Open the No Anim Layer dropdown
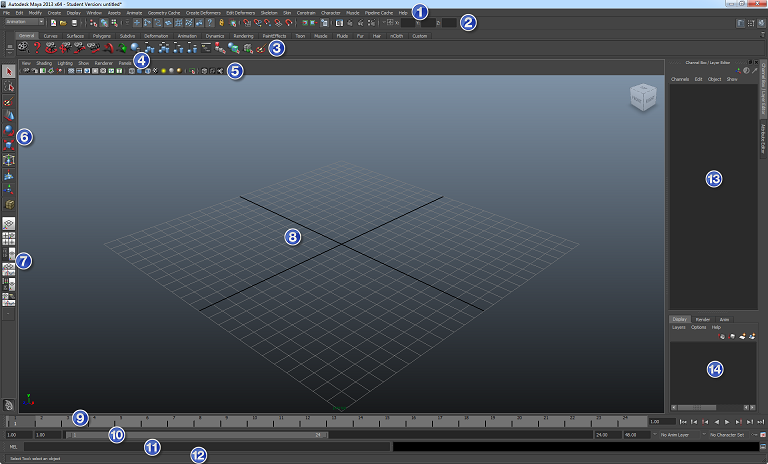 (x=682, y=435)
